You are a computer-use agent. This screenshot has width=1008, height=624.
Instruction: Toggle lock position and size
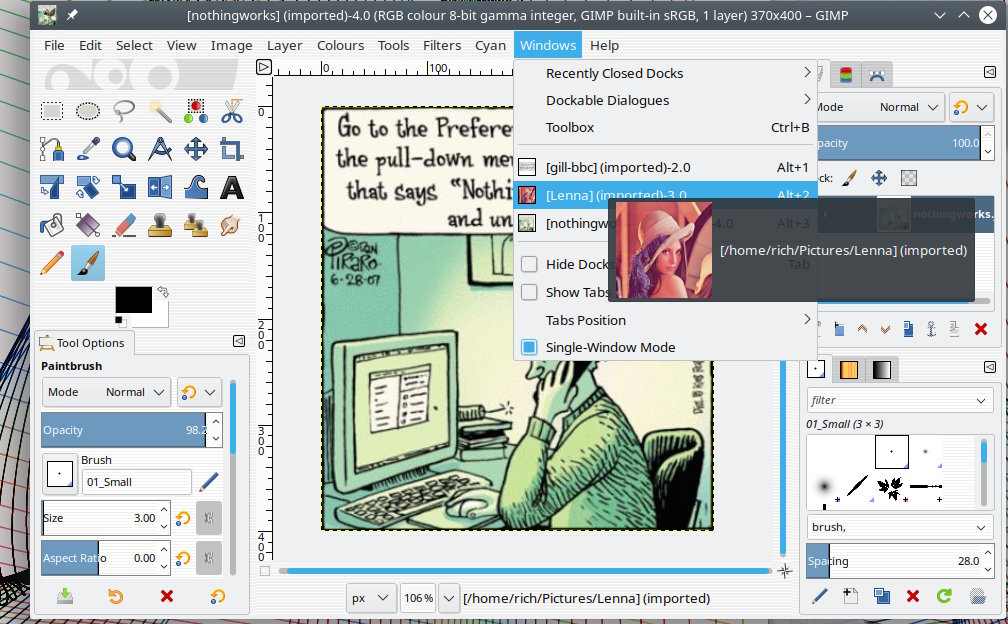(x=879, y=178)
